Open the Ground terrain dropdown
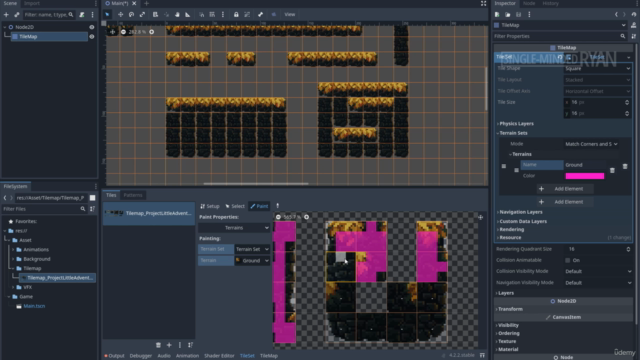 (x=252, y=260)
